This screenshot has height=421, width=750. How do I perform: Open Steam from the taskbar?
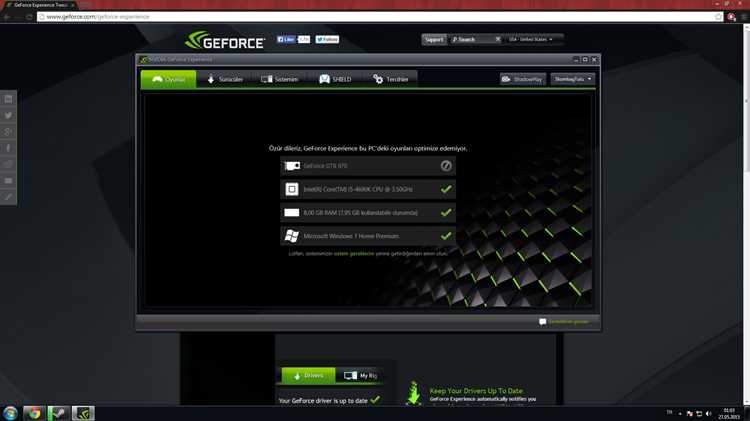pyautogui.click(x=58, y=413)
